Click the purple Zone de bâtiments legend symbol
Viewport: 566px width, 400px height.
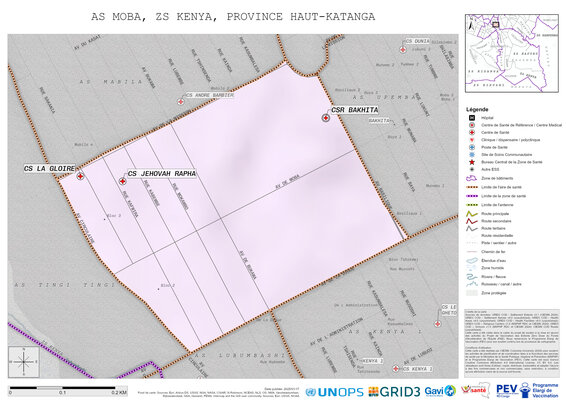471,178
